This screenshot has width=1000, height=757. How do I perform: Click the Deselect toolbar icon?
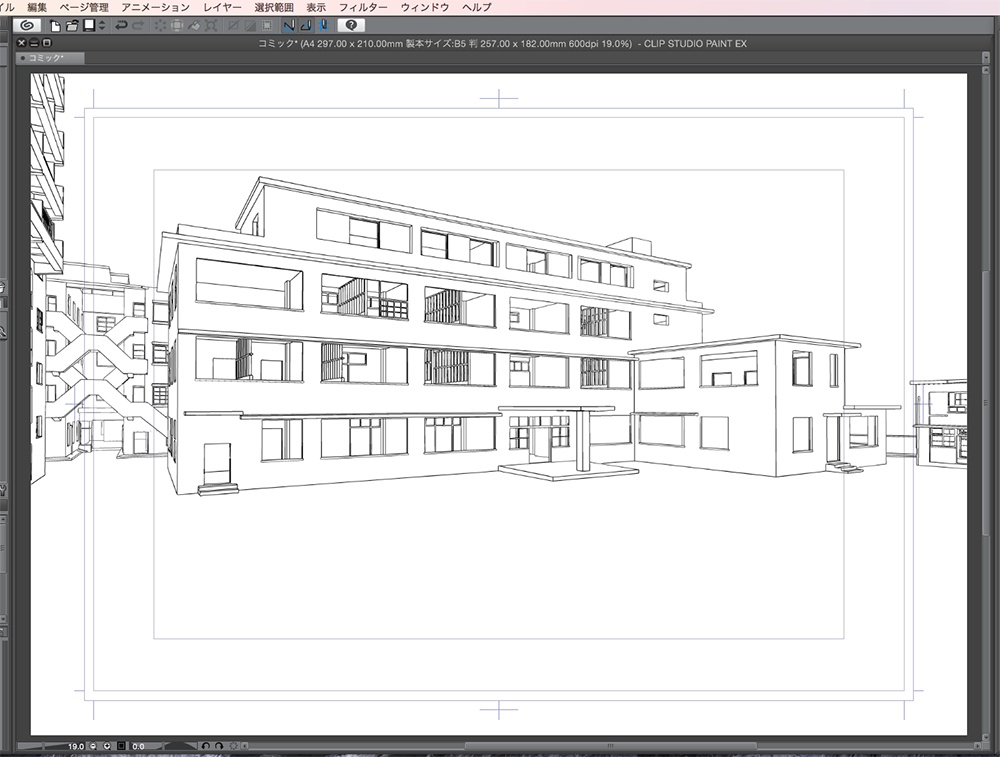coord(233,26)
